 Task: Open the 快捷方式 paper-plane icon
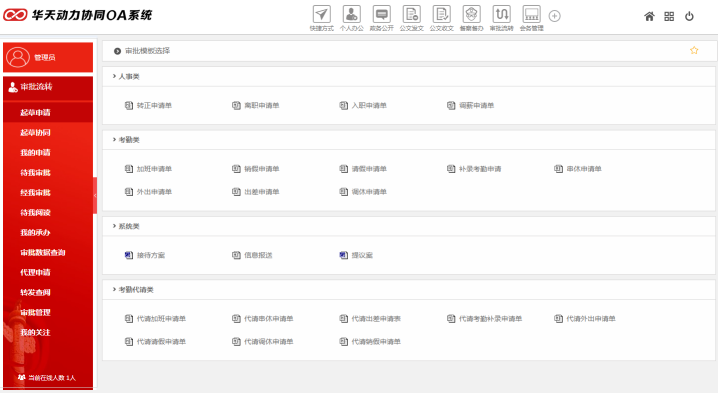321,14
